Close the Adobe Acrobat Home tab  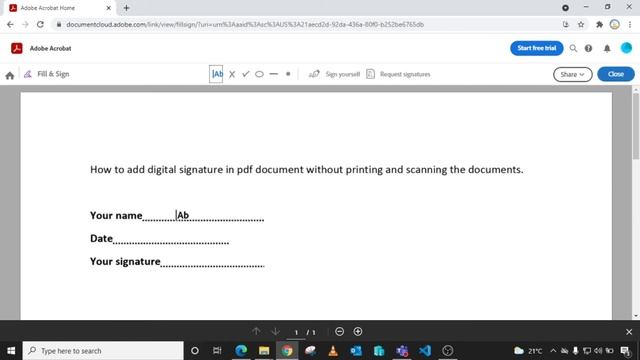click(x=109, y=8)
